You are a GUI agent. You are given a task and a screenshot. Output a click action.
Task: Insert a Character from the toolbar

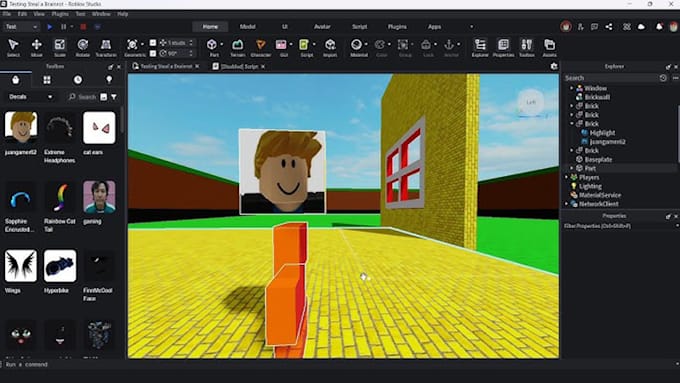(x=261, y=48)
